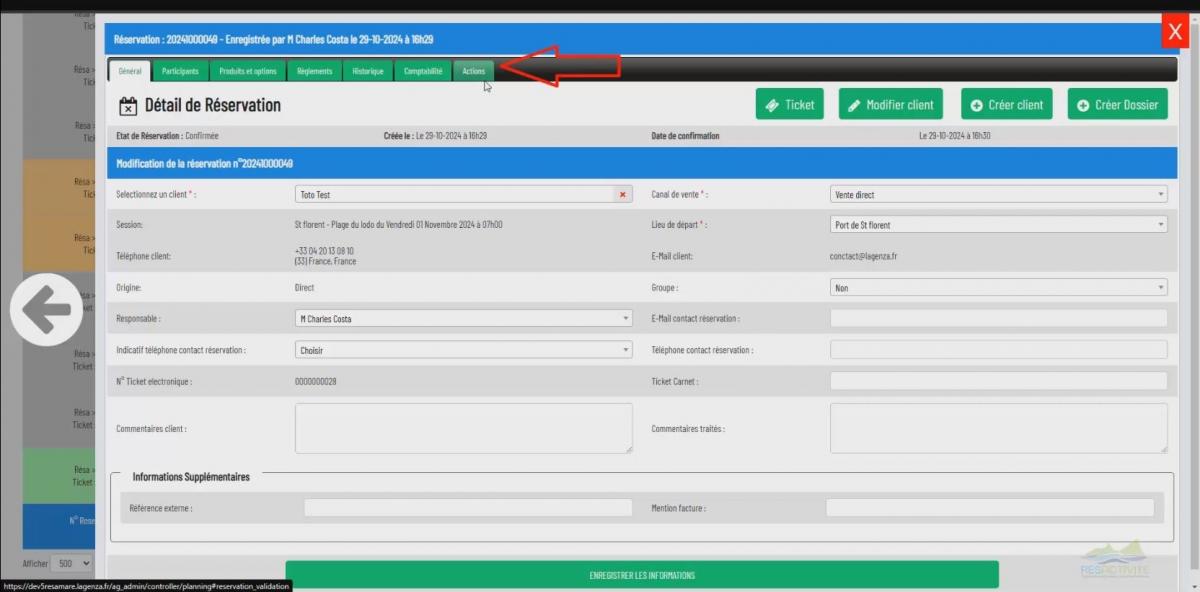Click the plus icon on Créer client
The height and width of the screenshot is (592, 1200).
(977, 105)
